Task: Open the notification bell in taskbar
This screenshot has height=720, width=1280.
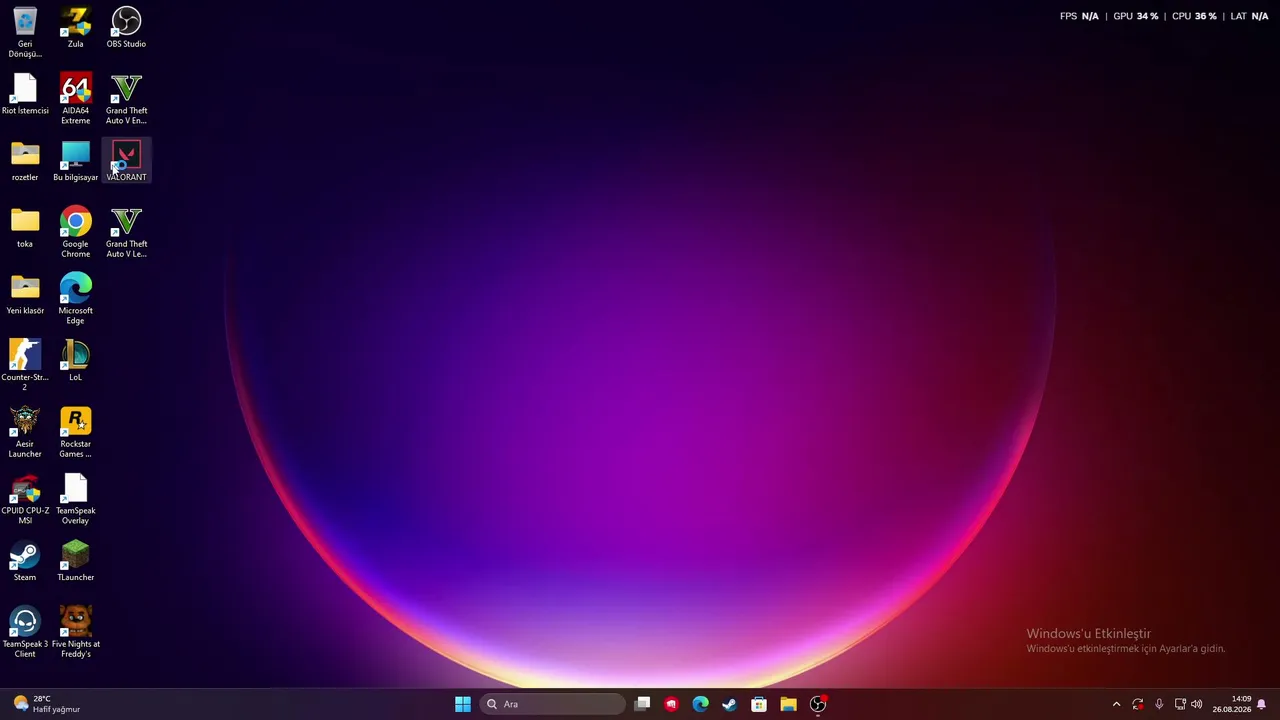Action: coord(1262,704)
